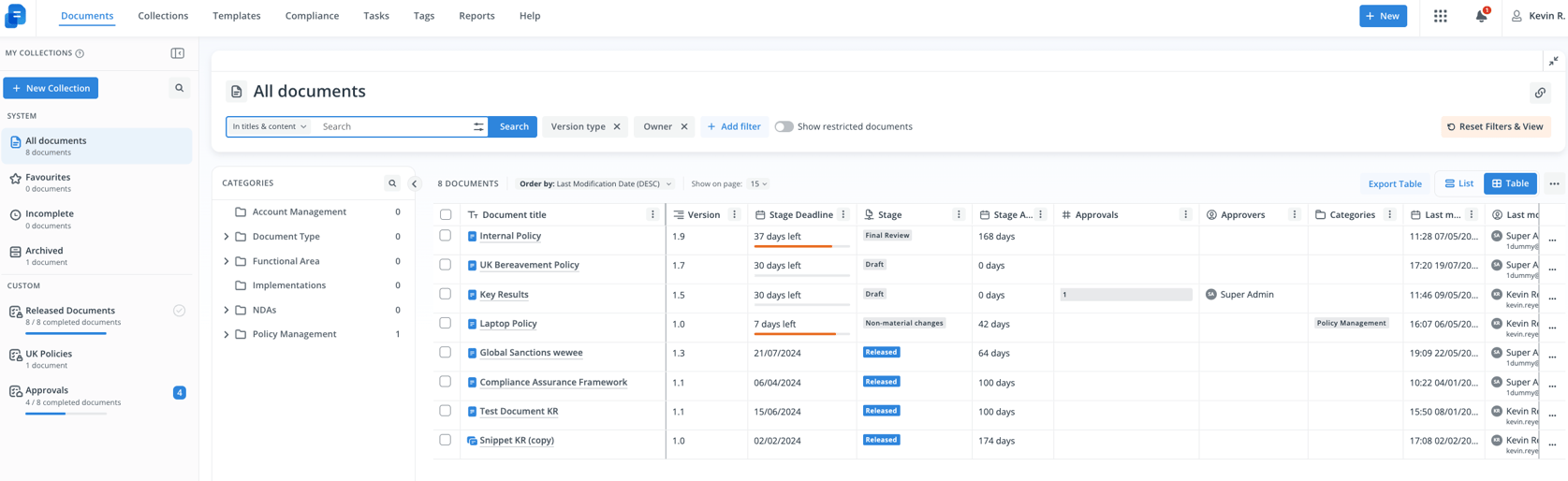Click Add filter
The width and height of the screenshot is (1568, 481).
tap(734, 126)
